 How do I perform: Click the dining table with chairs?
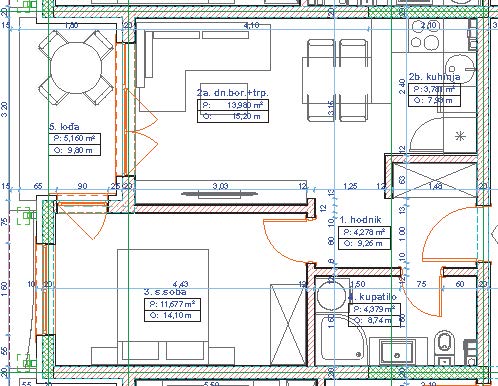(337, 80)
